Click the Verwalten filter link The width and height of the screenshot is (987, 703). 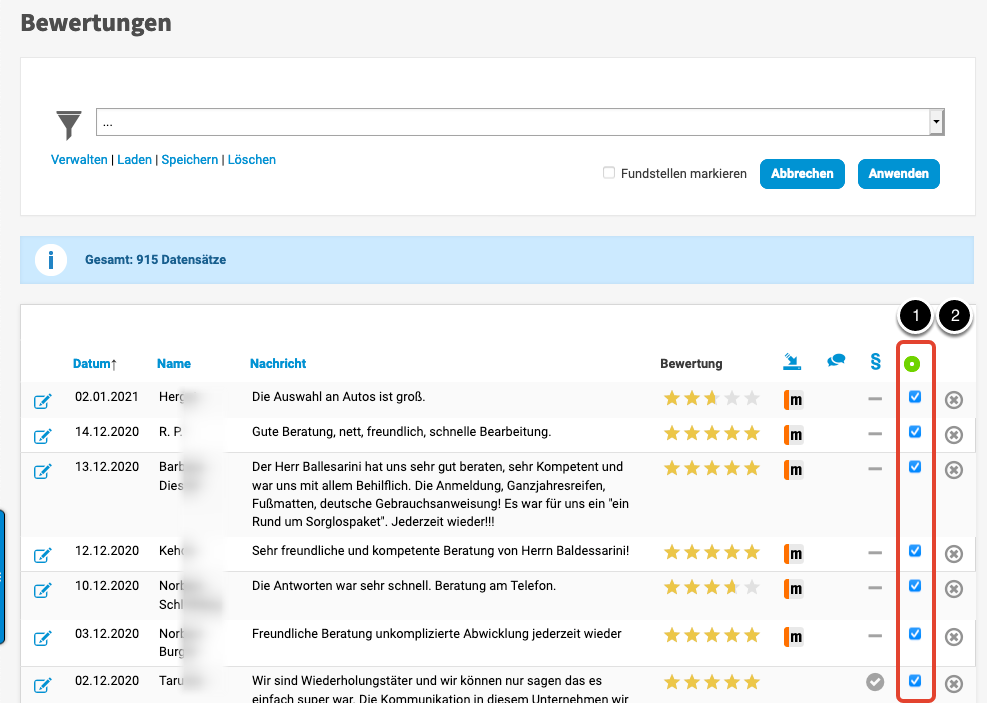(79, 160)
